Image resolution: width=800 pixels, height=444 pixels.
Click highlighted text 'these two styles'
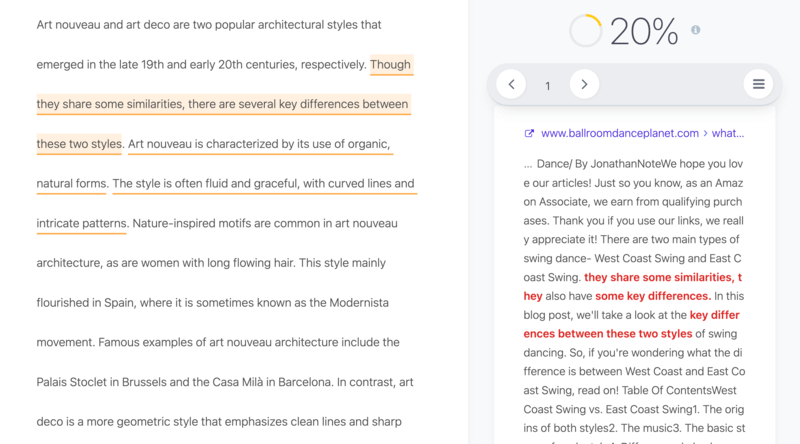pos(79,144)
